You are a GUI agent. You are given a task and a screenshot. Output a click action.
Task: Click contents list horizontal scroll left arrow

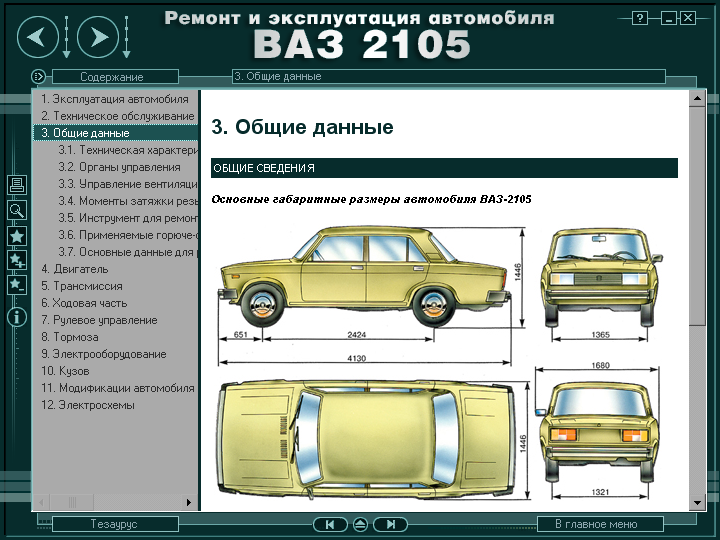click(41, 502)
